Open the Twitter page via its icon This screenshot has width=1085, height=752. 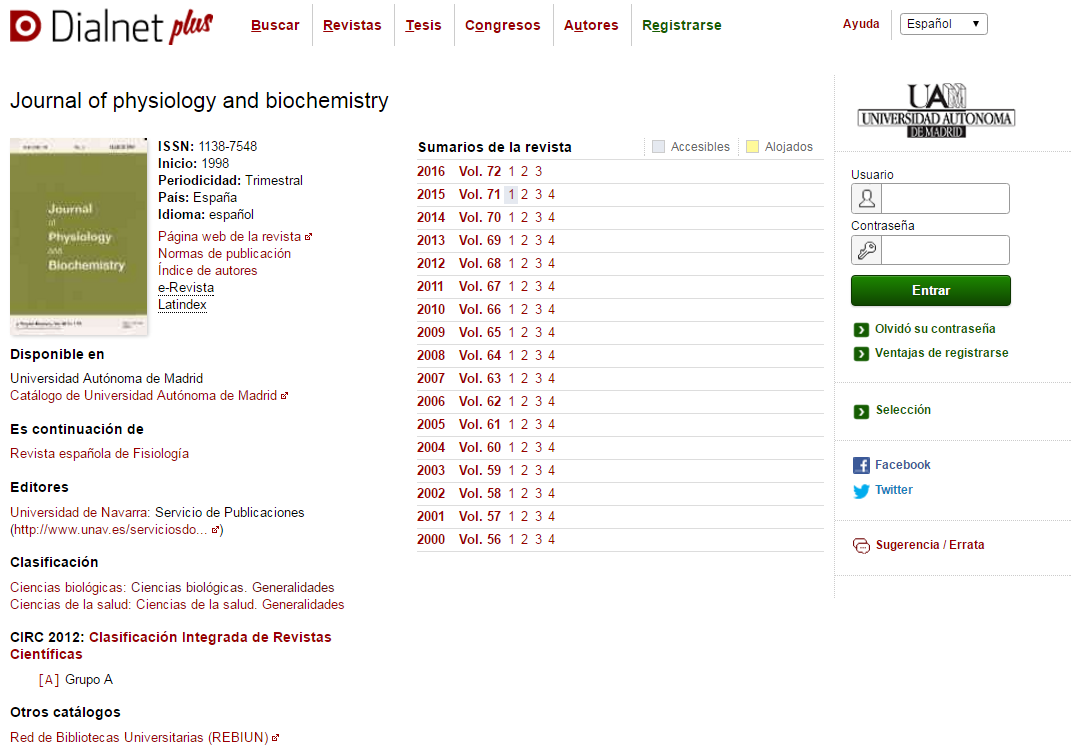tap(860, 490)
